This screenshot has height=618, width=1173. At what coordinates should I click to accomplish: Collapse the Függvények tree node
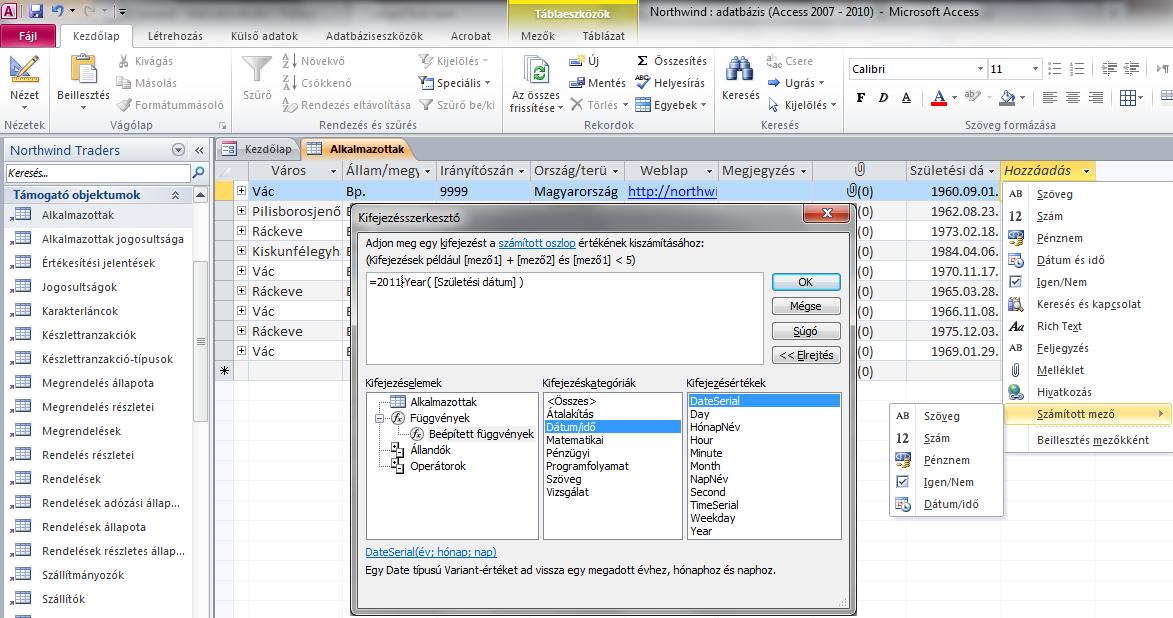click(x=379, y=418)
